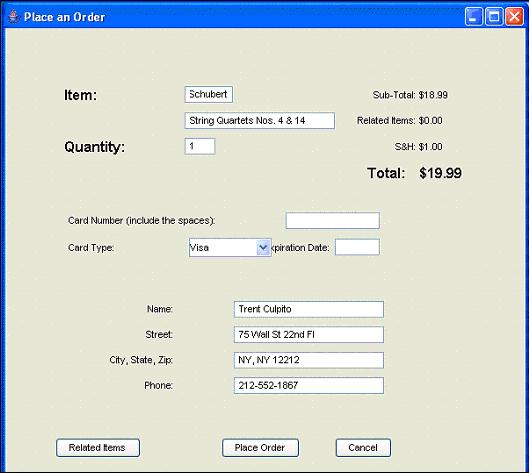The height and width of the screenshot is (473, 529).
Task: Minimize the Place an Order window
Action: [474, 16]
